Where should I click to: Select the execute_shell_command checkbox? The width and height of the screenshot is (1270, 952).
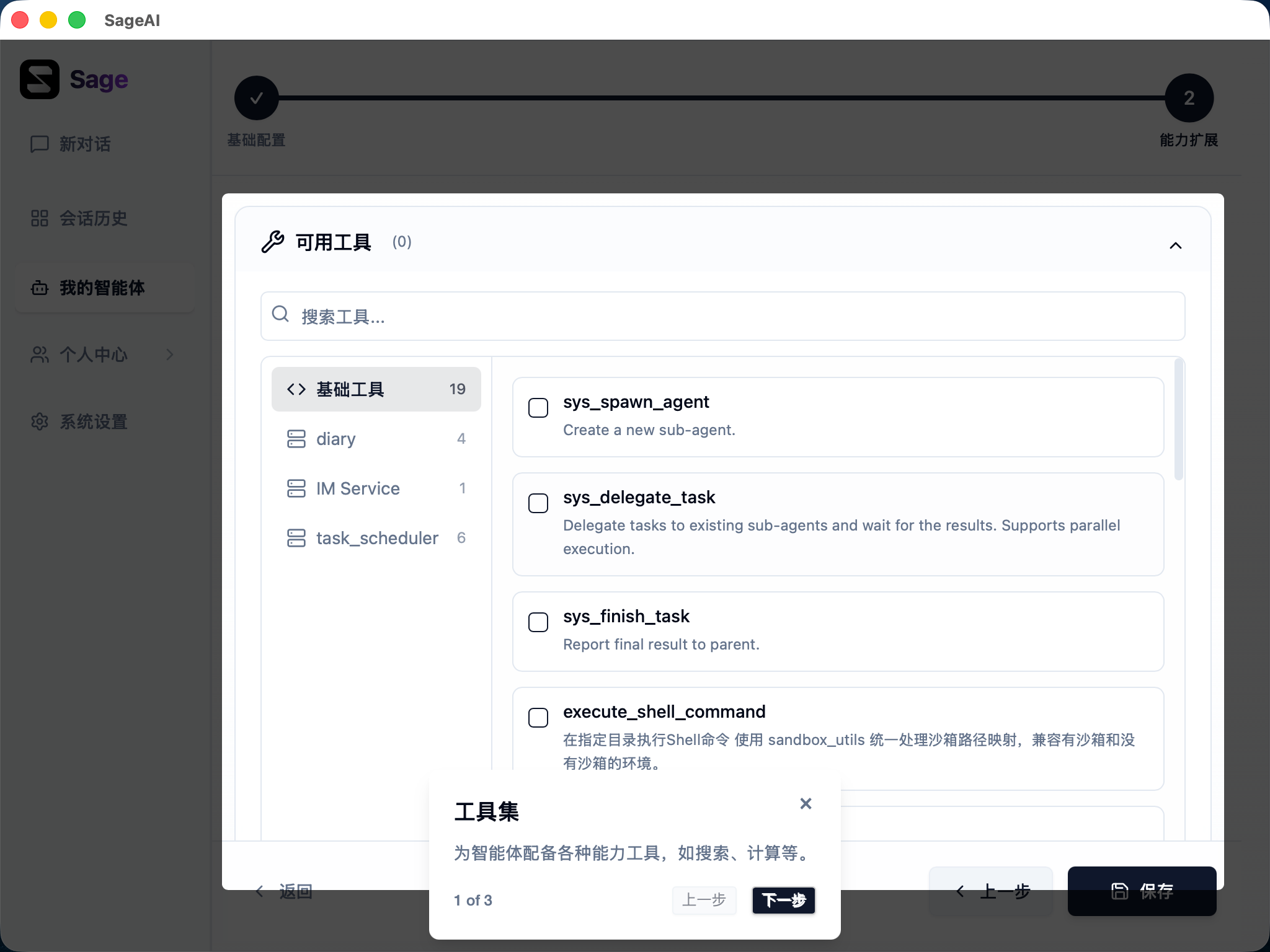(538, 718)
